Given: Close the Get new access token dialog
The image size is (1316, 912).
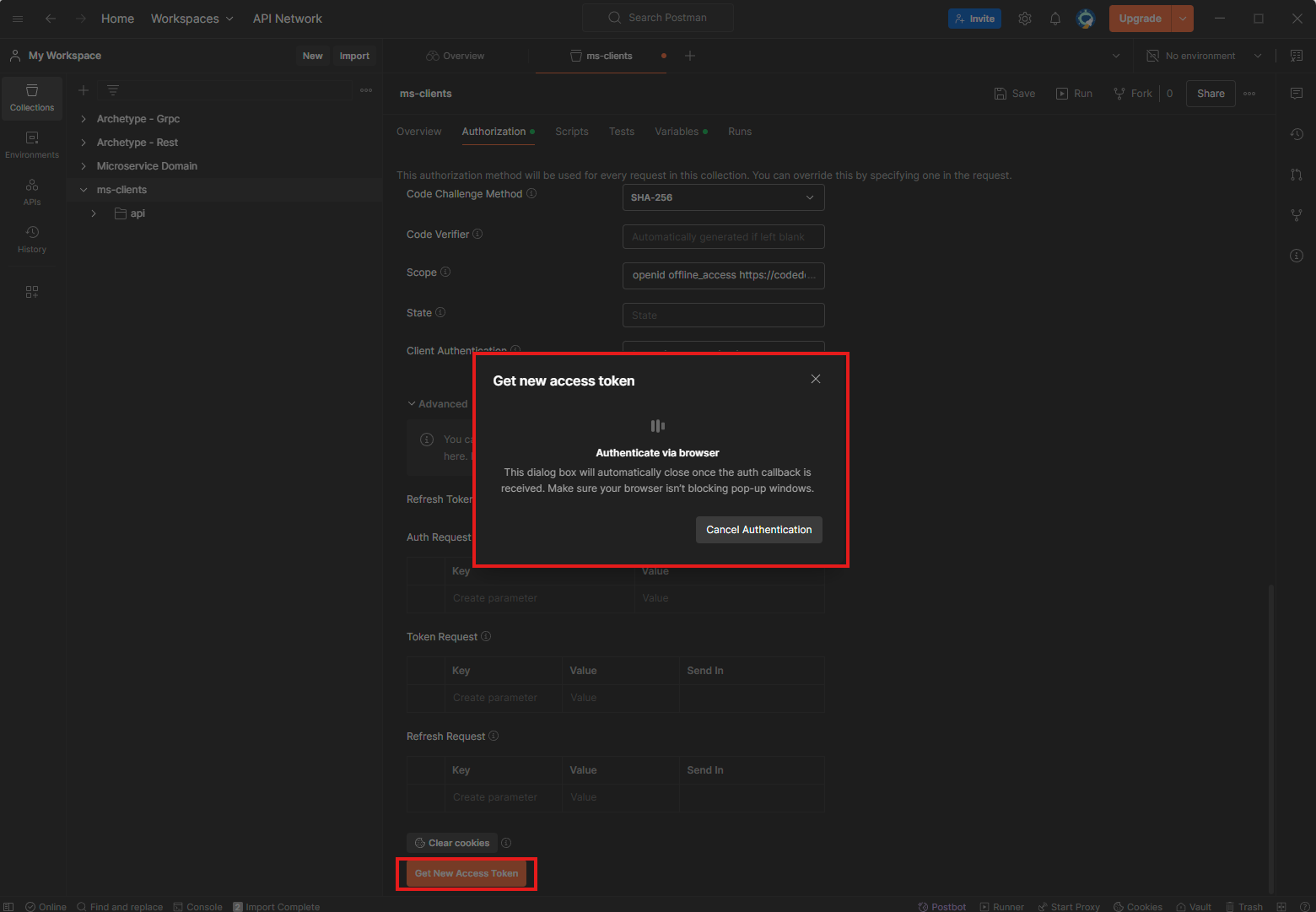Looking at the screenshot, I should (816, 379).
